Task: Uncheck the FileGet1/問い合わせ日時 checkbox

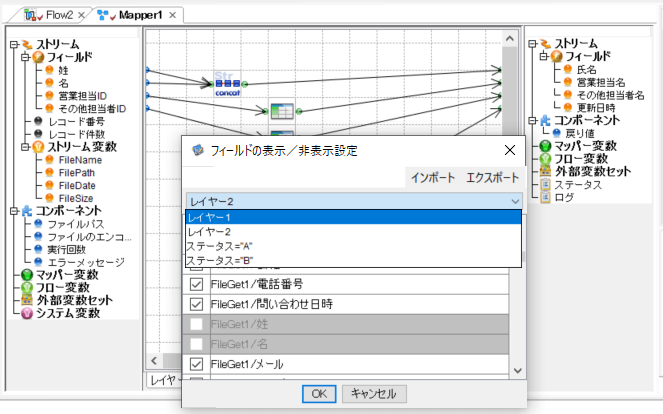Action: tap(197, 304)
